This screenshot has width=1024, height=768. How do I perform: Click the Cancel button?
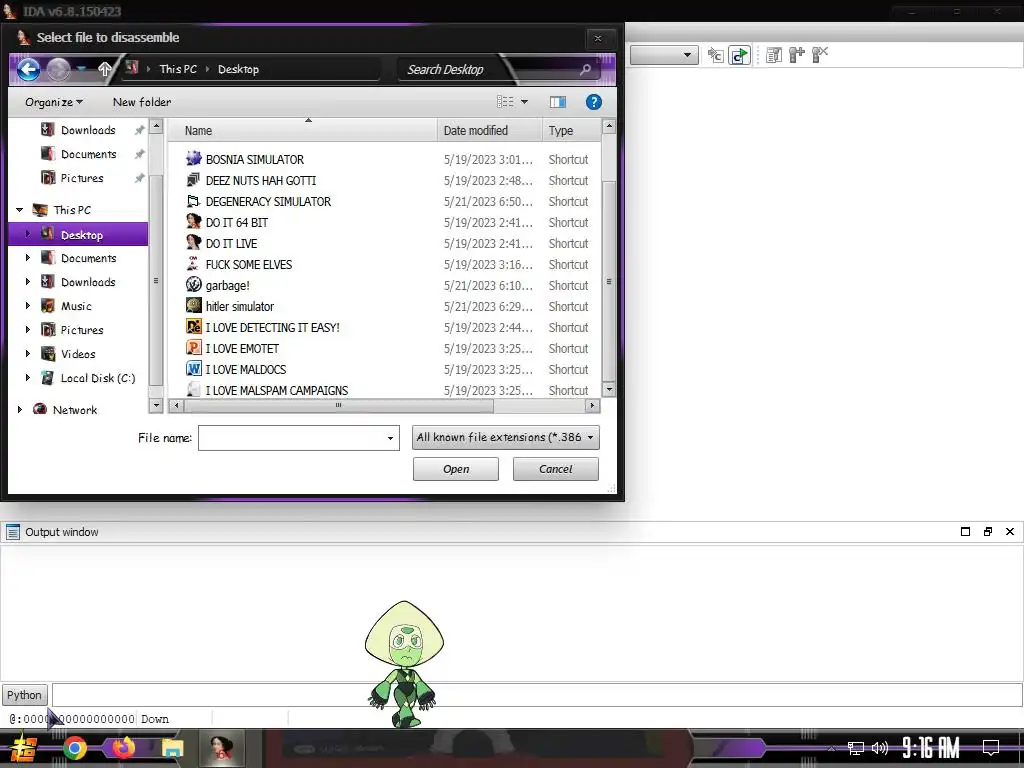[x=556, y=469]
